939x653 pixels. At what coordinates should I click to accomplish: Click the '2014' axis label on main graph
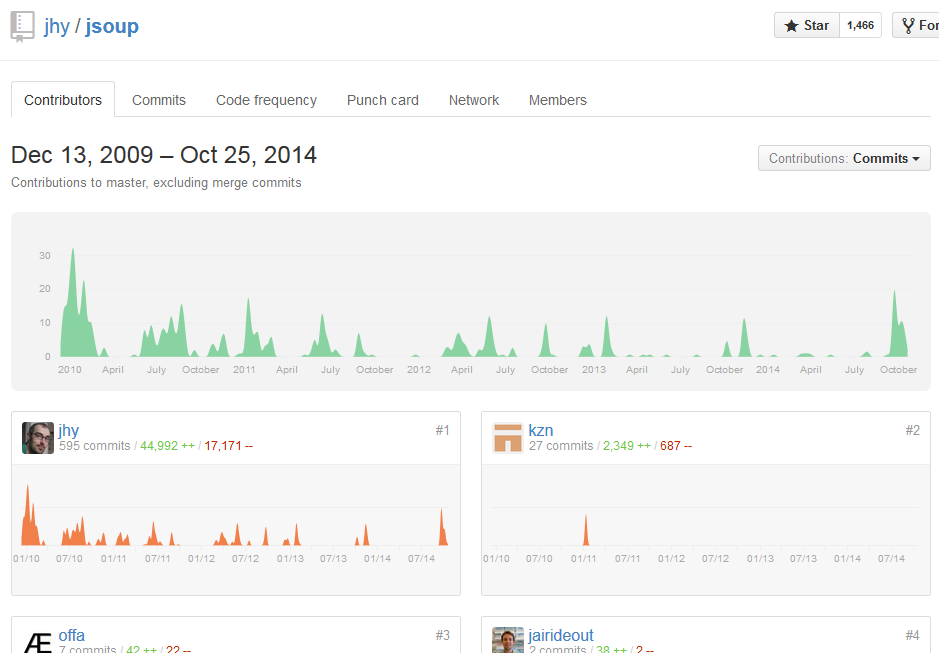coord(768,370)
